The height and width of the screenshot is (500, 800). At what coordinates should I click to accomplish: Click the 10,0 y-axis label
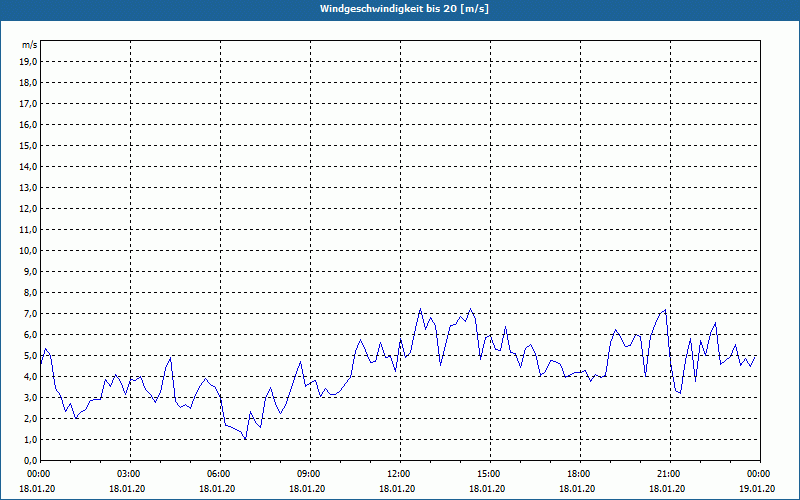28,251
